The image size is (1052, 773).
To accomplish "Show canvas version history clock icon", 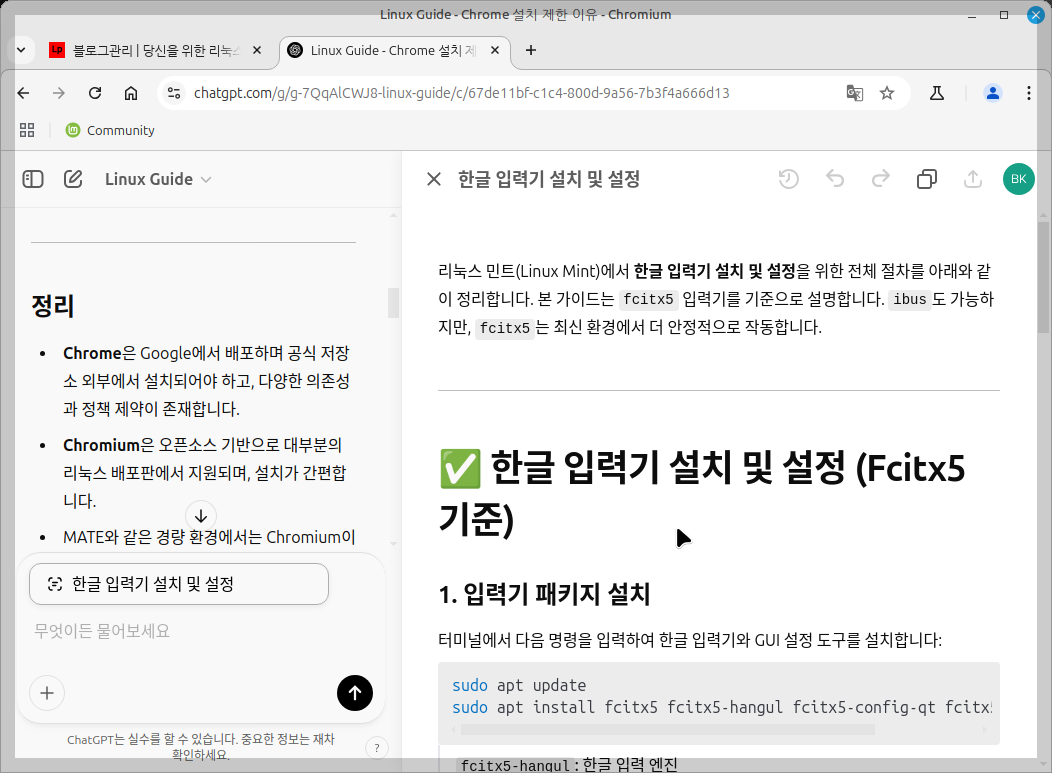I will point(788,179).
